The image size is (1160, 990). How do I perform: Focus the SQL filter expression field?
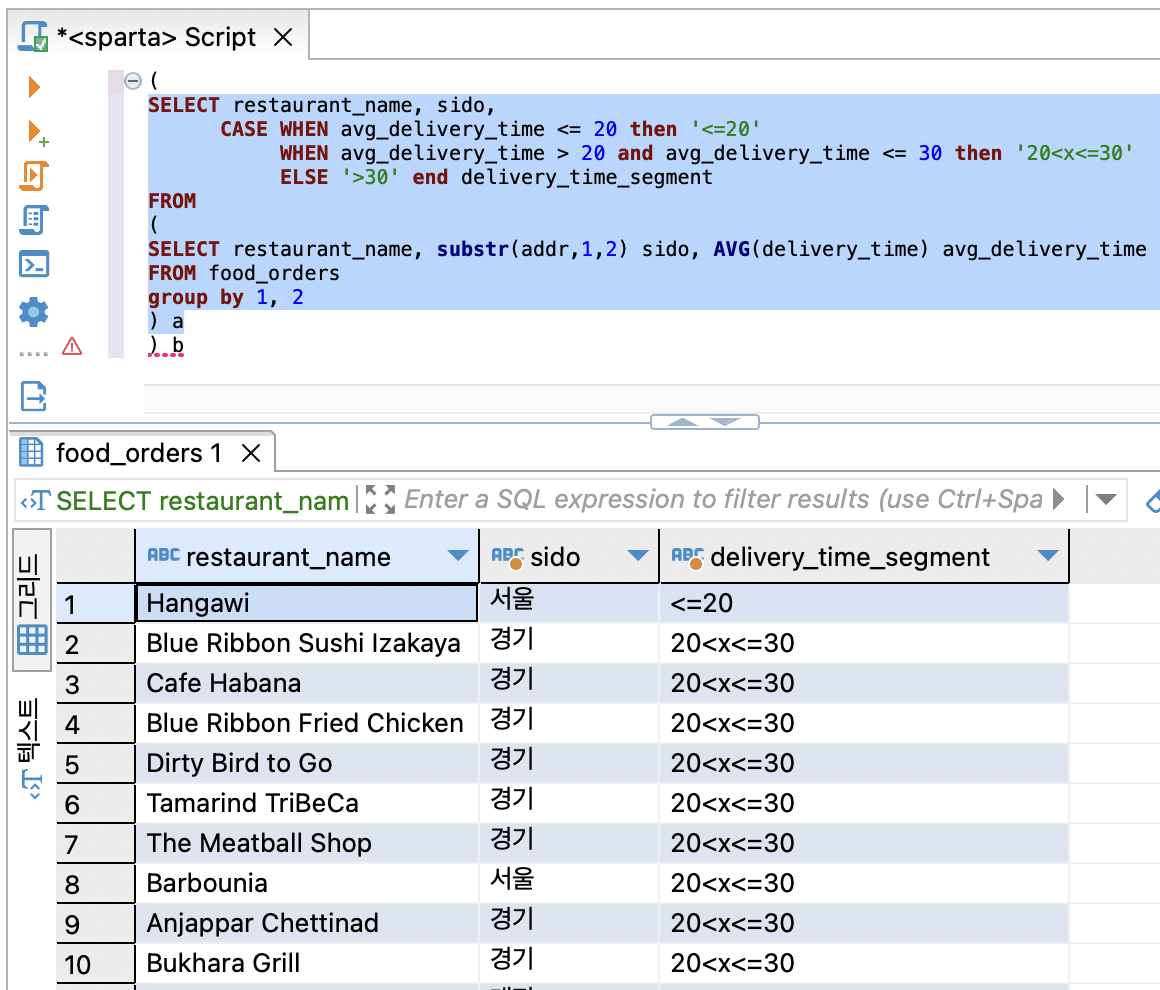[x=723, y=499]
